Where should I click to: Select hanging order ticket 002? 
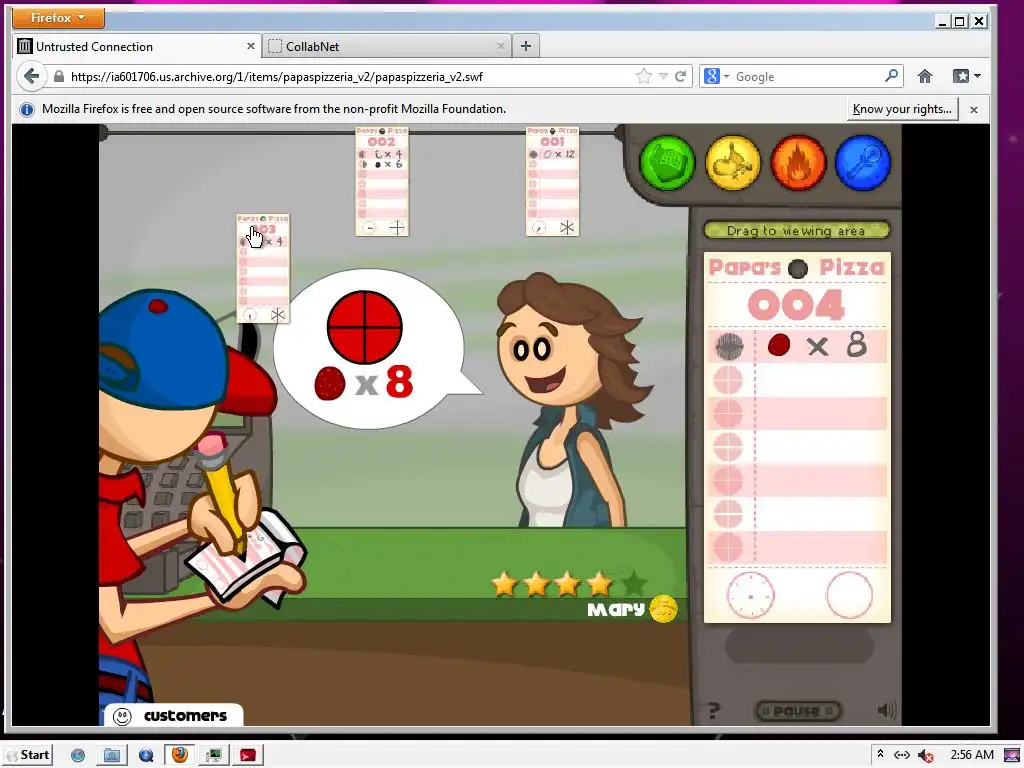pyautogui.click(x=382, y=182)
